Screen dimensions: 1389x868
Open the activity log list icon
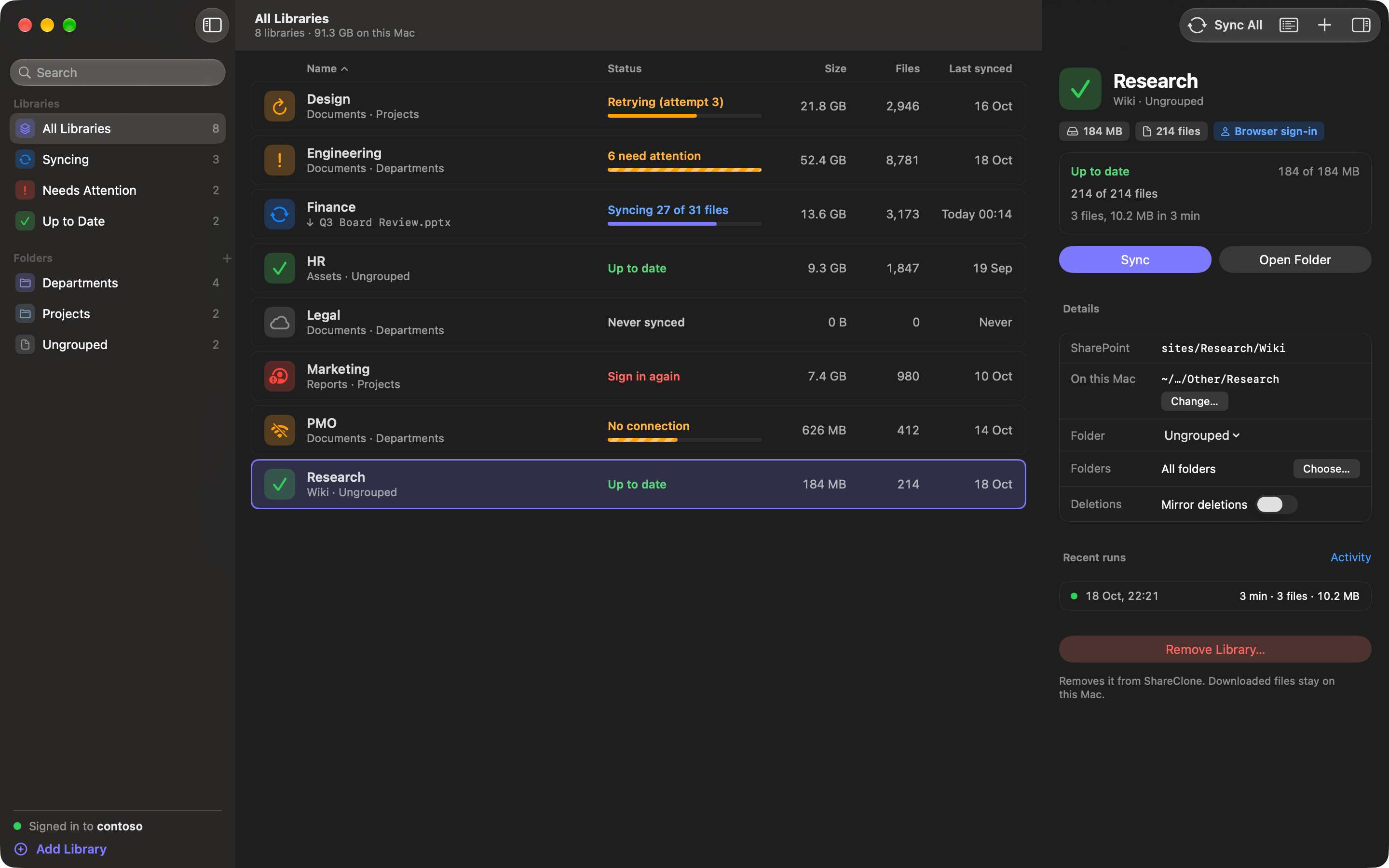click(1289, 25)
